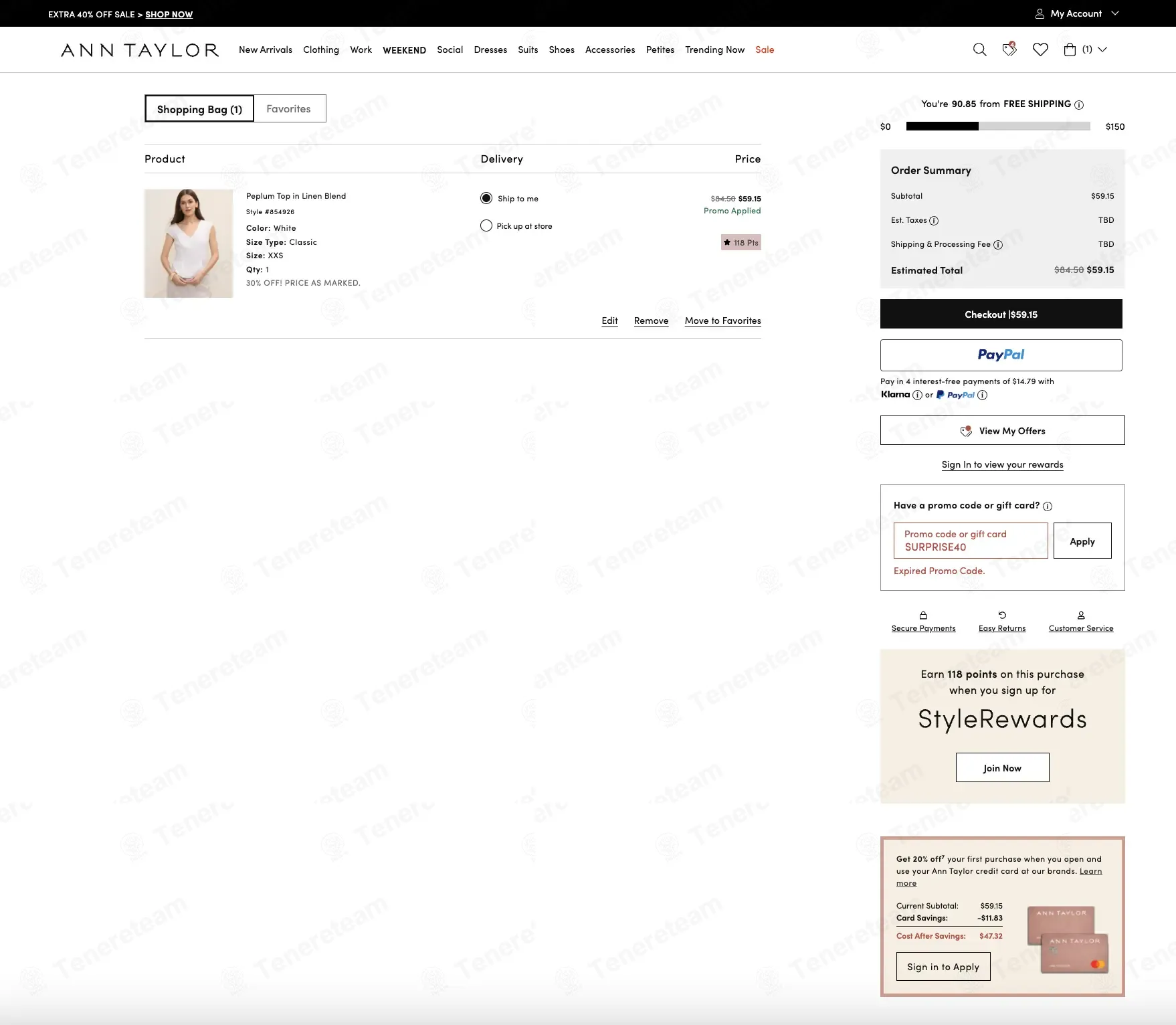Image resolution: width=1176 pixels, height=1025 pixels.
Task: Open the Est. Taxes info icon
Action: tap(934, 221)
